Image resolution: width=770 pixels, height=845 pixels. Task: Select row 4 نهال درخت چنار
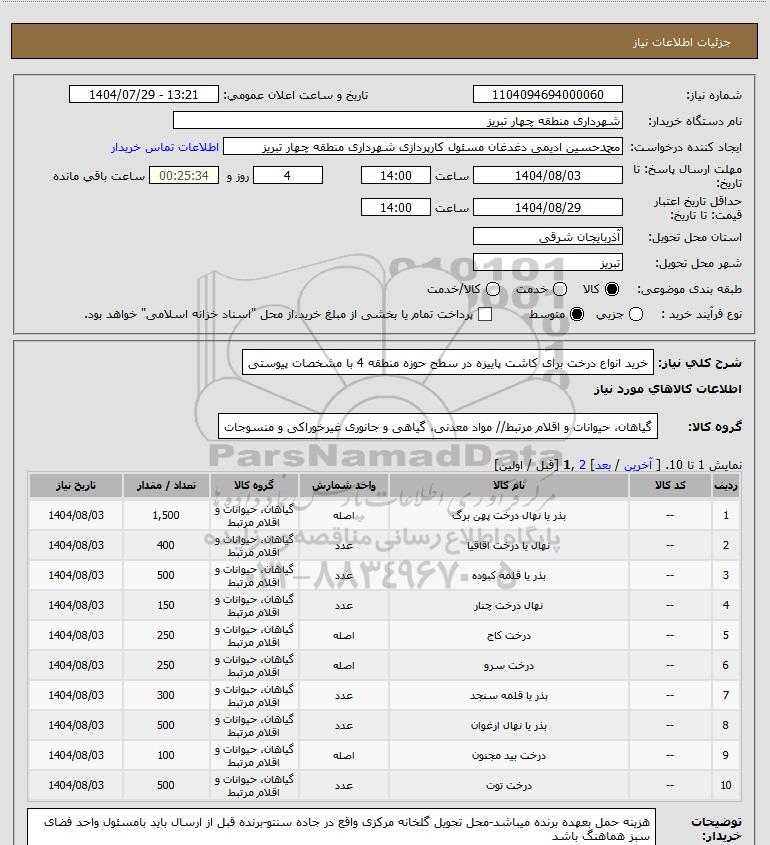tap(385, 605)
